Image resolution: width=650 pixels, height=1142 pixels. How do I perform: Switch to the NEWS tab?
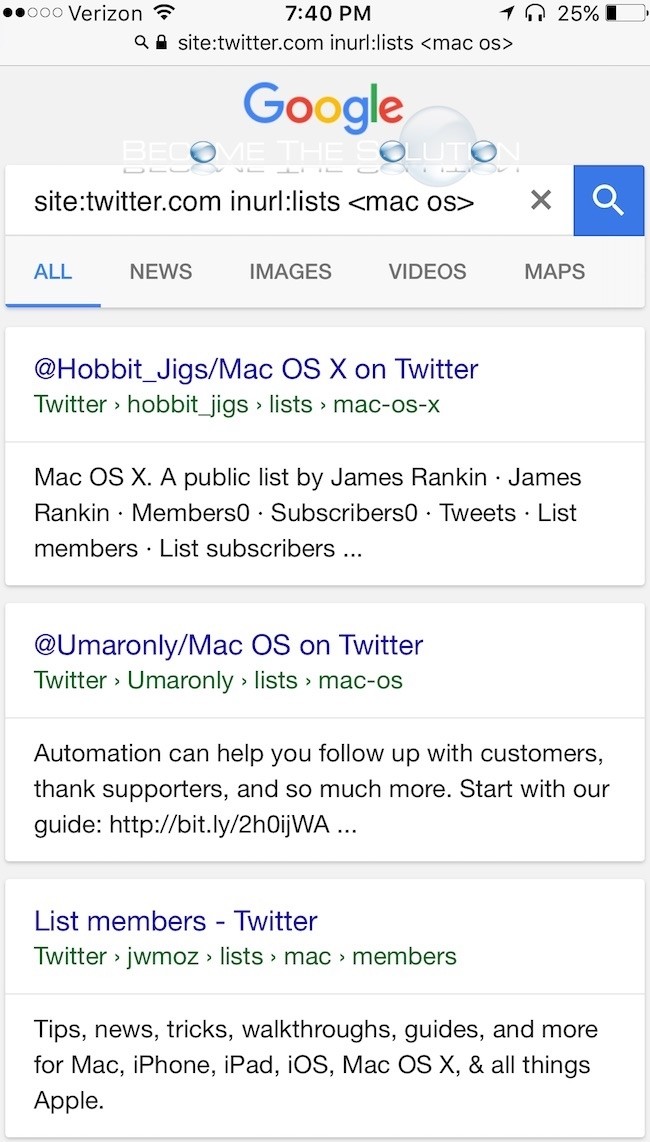[161, 272]
